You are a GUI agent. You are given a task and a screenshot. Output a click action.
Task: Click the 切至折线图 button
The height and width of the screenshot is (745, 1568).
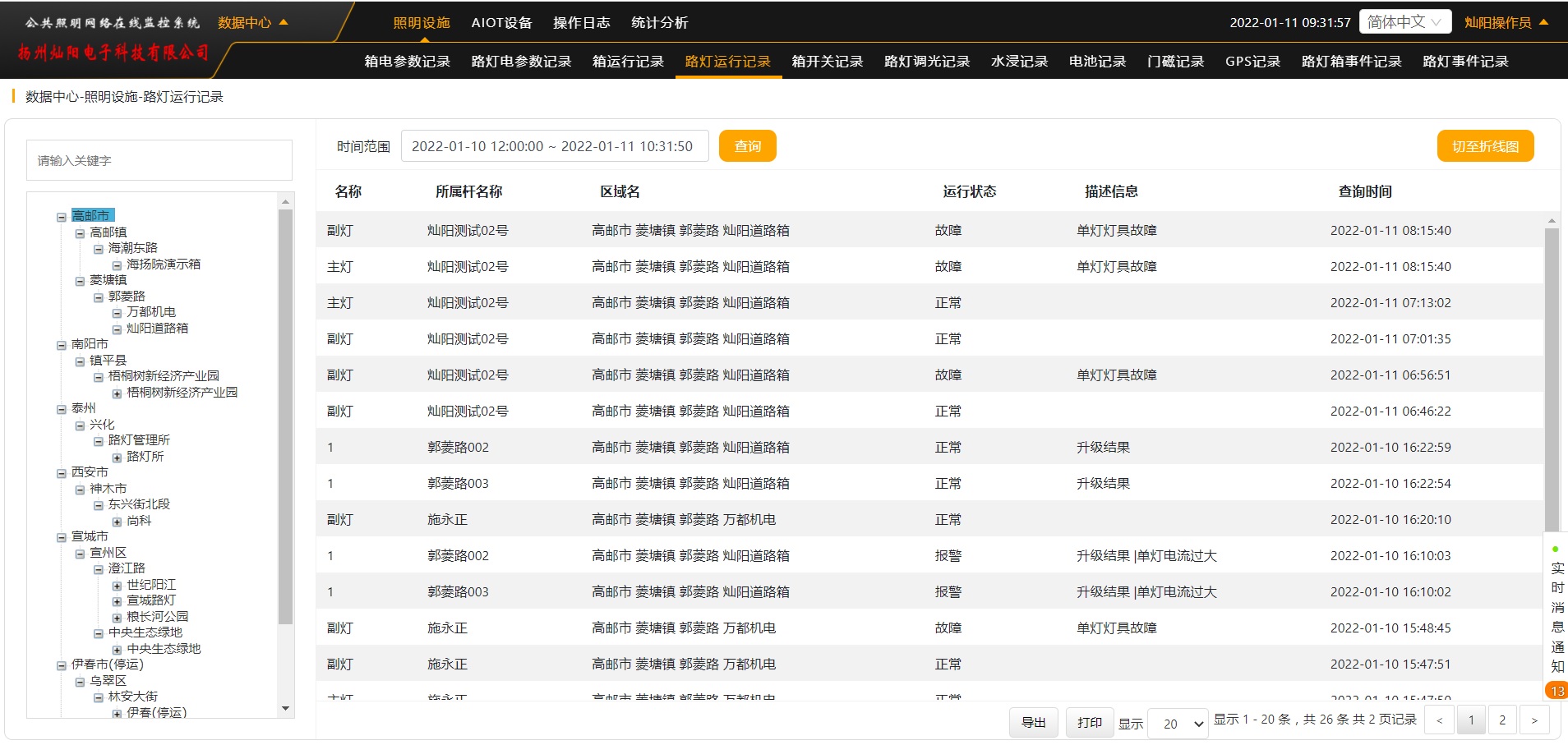1484,146
